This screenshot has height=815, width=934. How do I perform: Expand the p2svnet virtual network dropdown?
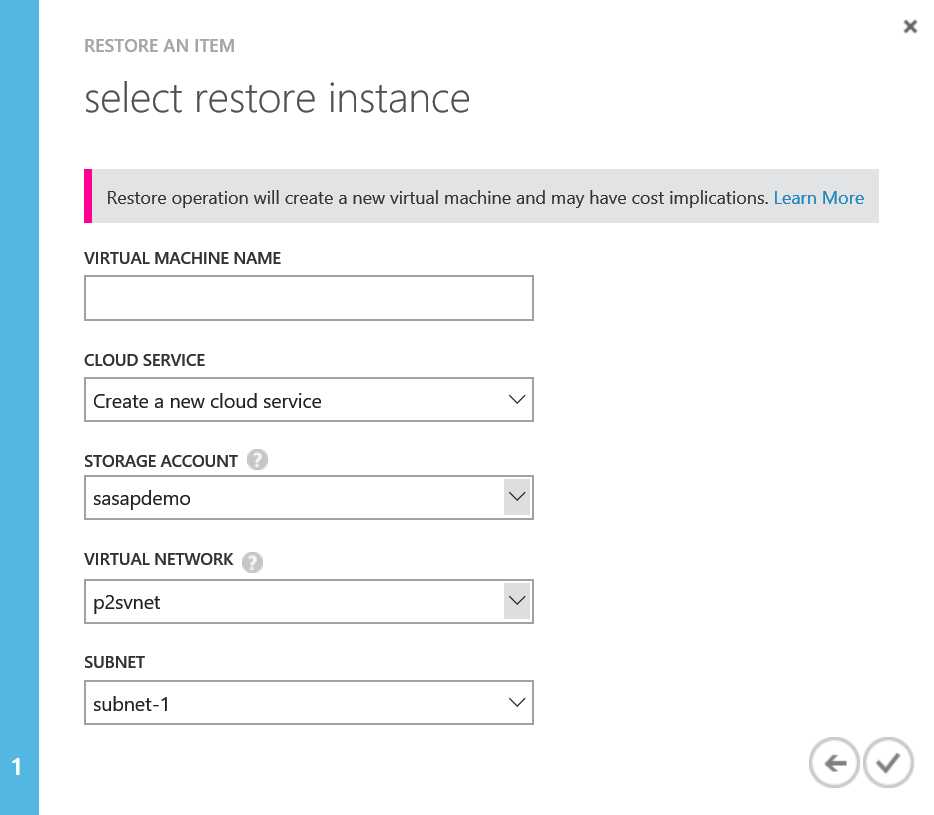[309, 601]
